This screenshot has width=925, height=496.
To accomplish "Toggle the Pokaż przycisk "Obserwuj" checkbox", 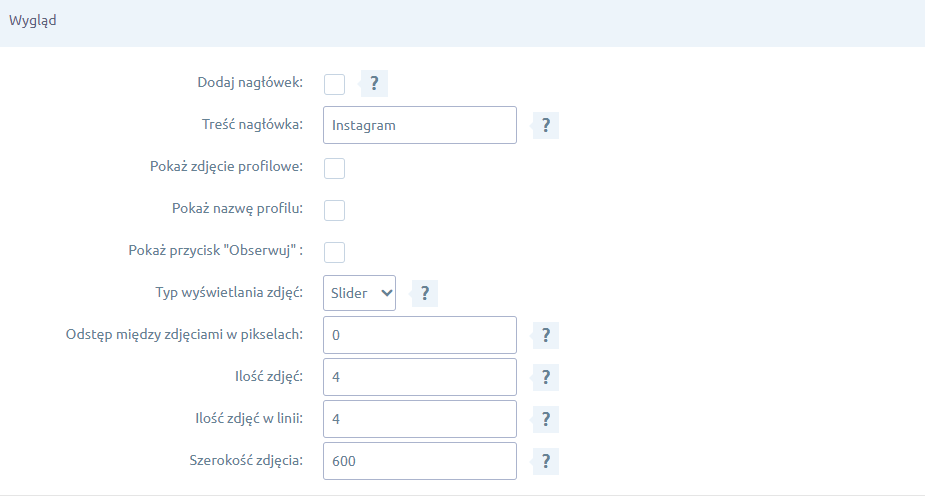I will (334, 251).
